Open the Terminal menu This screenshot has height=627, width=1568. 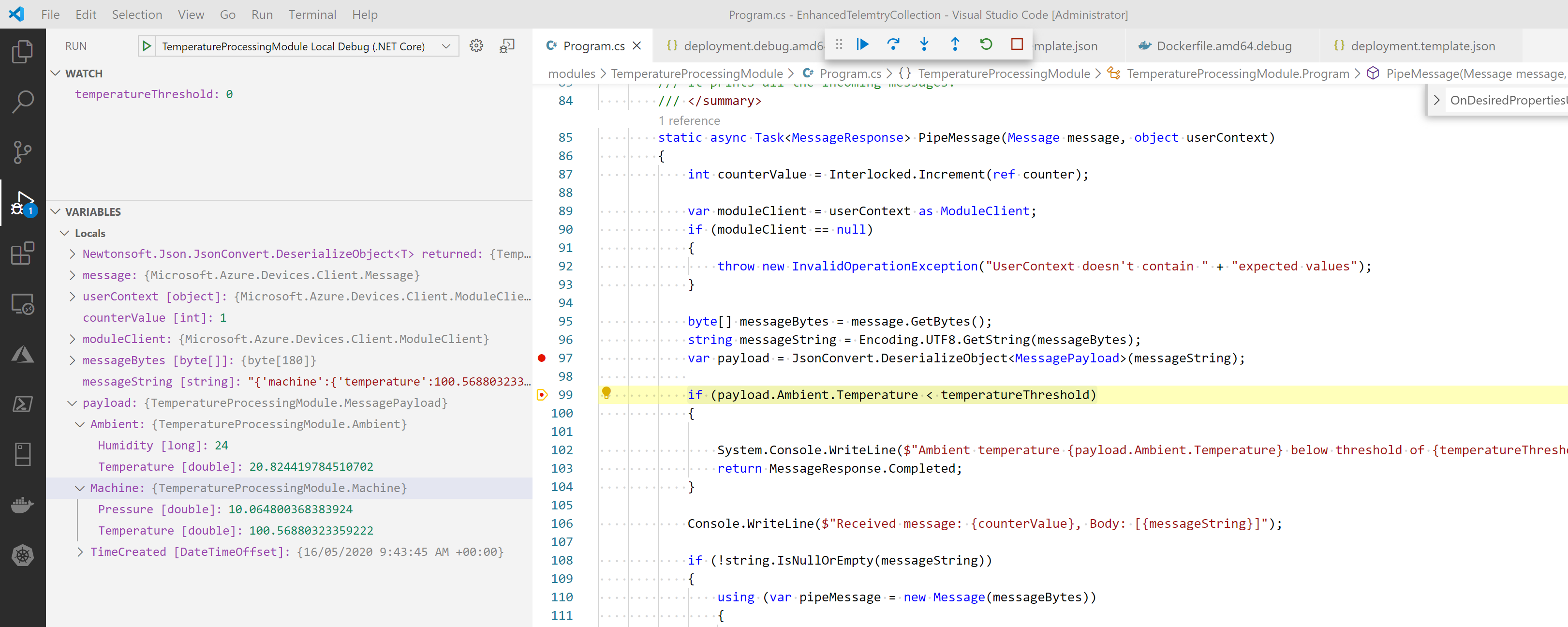(312, 14)
